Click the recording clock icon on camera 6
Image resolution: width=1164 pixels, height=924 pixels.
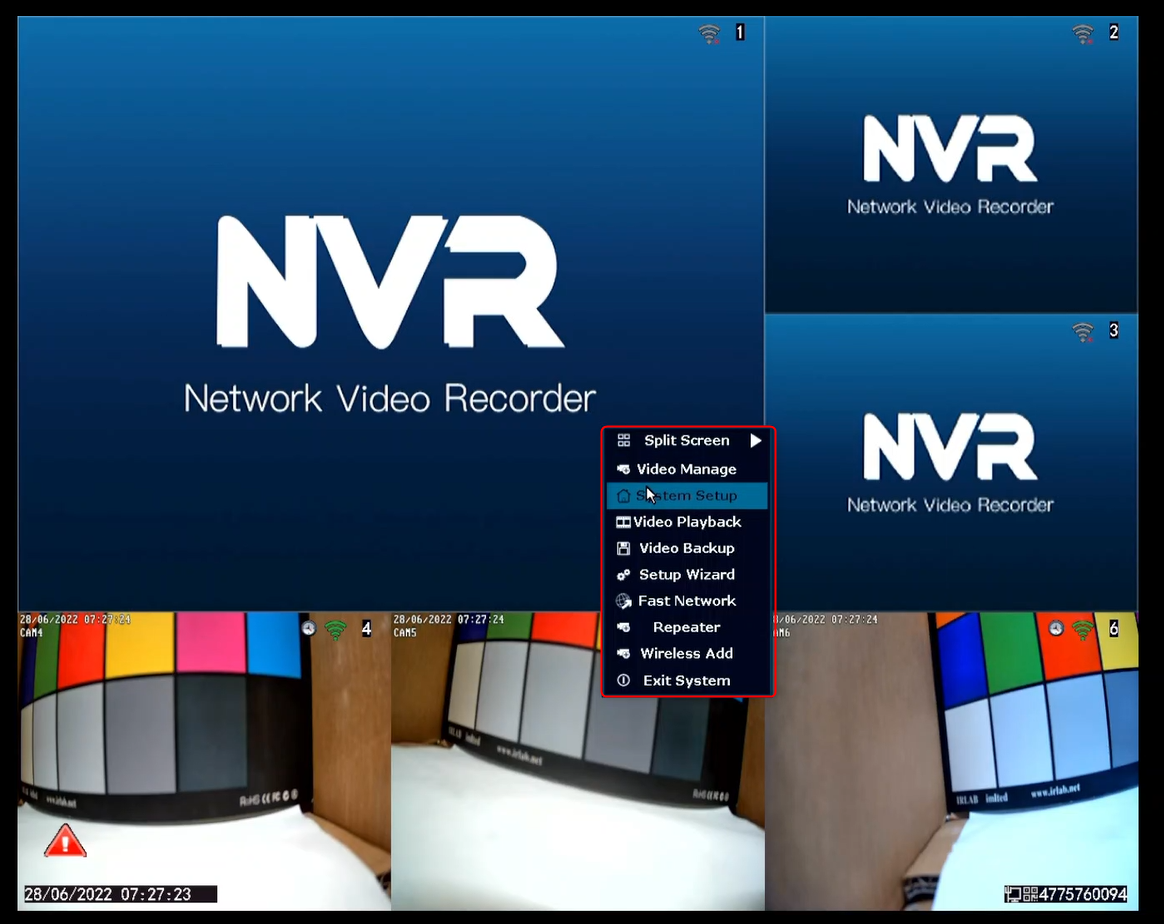[x=1056, y=629]
